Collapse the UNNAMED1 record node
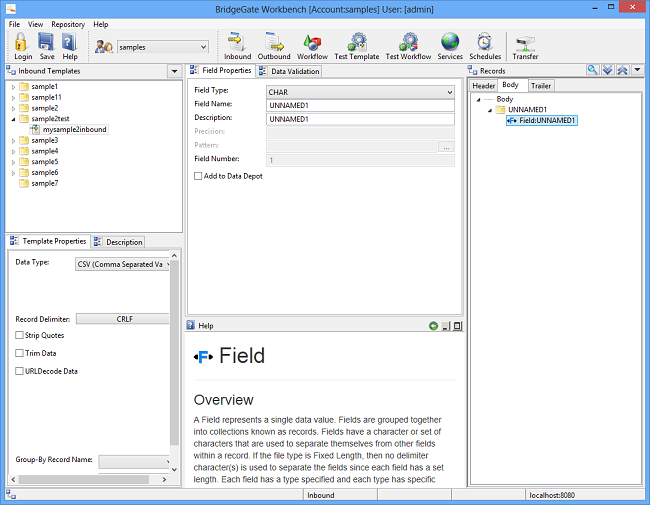This screenshot has width=650, height=505. click(x=490, y=110)
